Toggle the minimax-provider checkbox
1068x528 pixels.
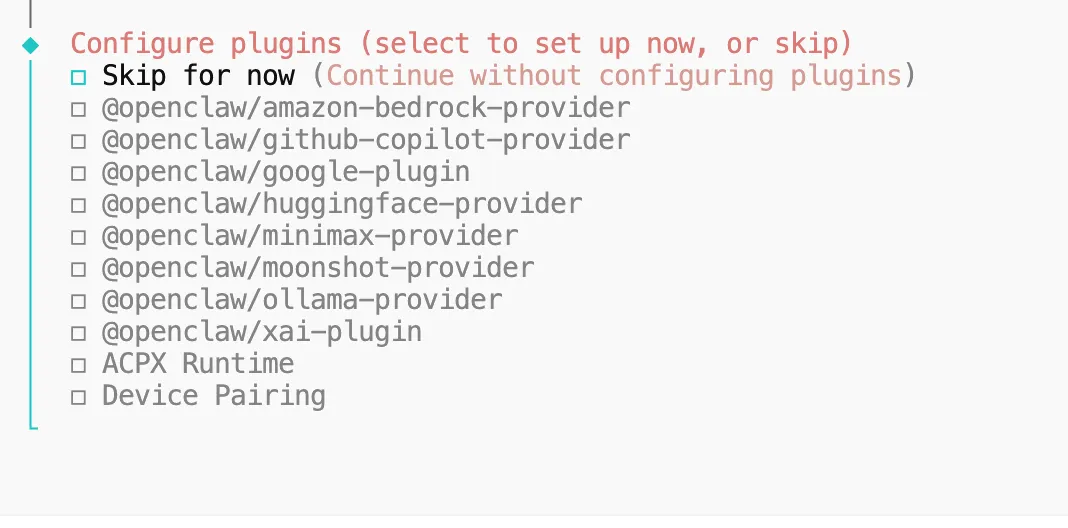pyautogui.click(x=78, y=237)
